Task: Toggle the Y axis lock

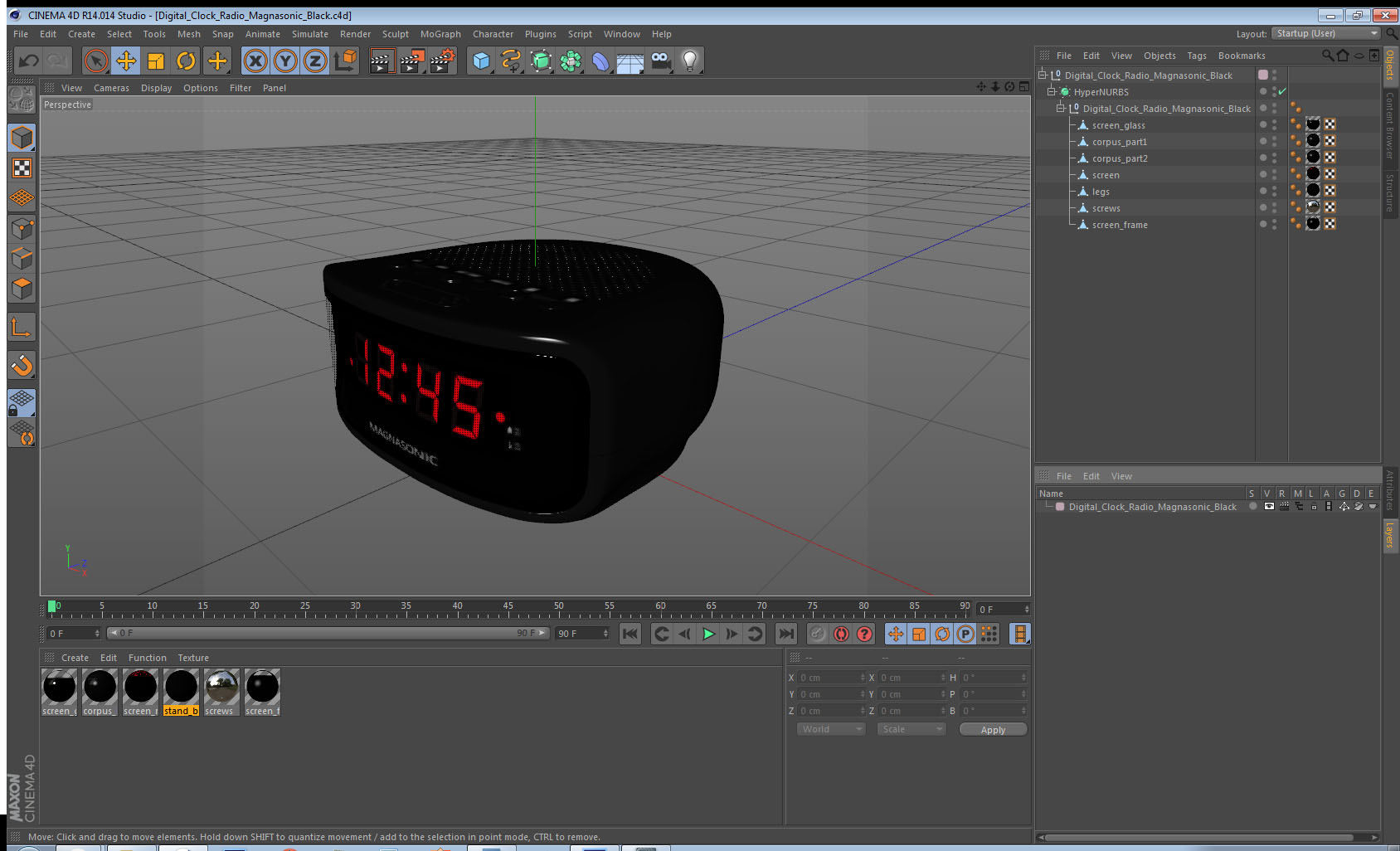Action: 285,61
